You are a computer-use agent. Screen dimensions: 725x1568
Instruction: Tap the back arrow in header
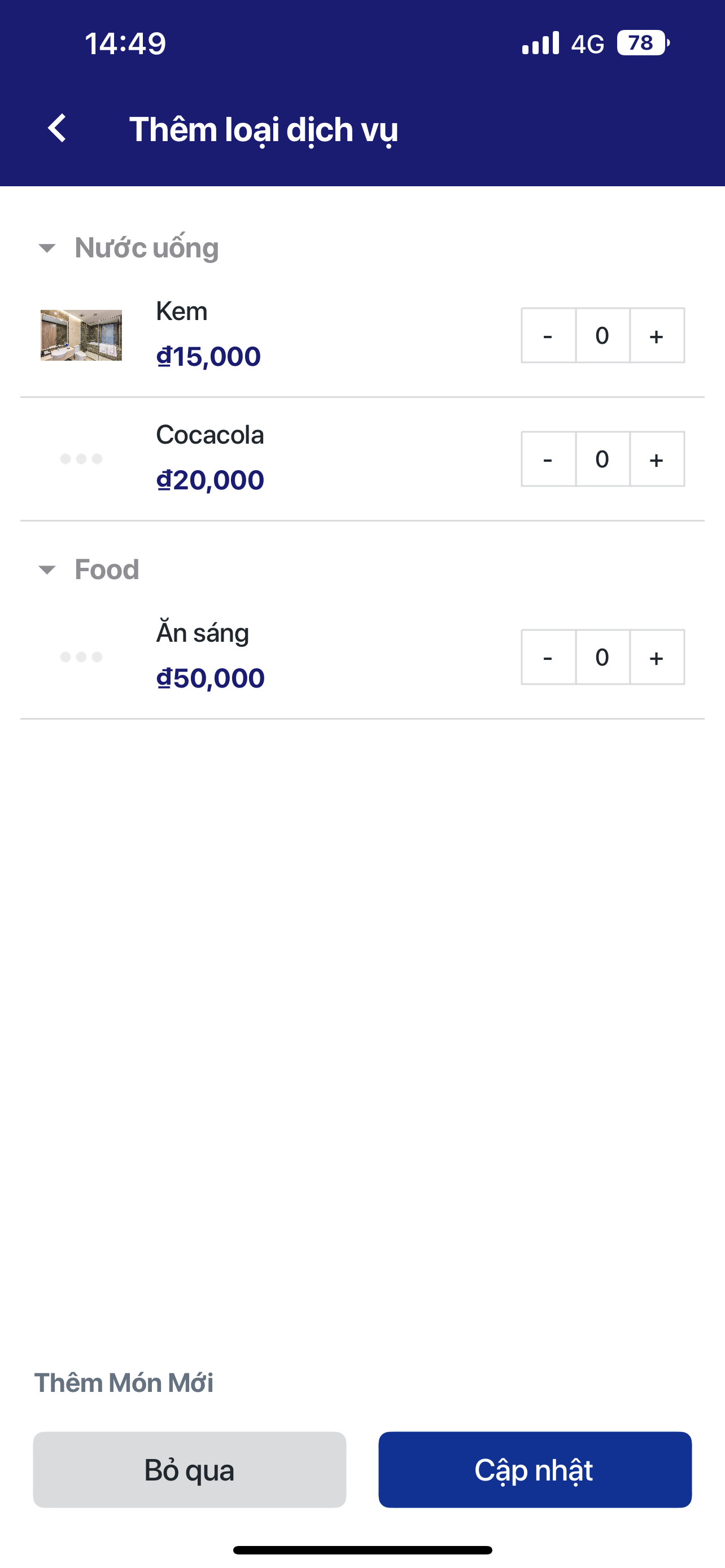point(57,129)
